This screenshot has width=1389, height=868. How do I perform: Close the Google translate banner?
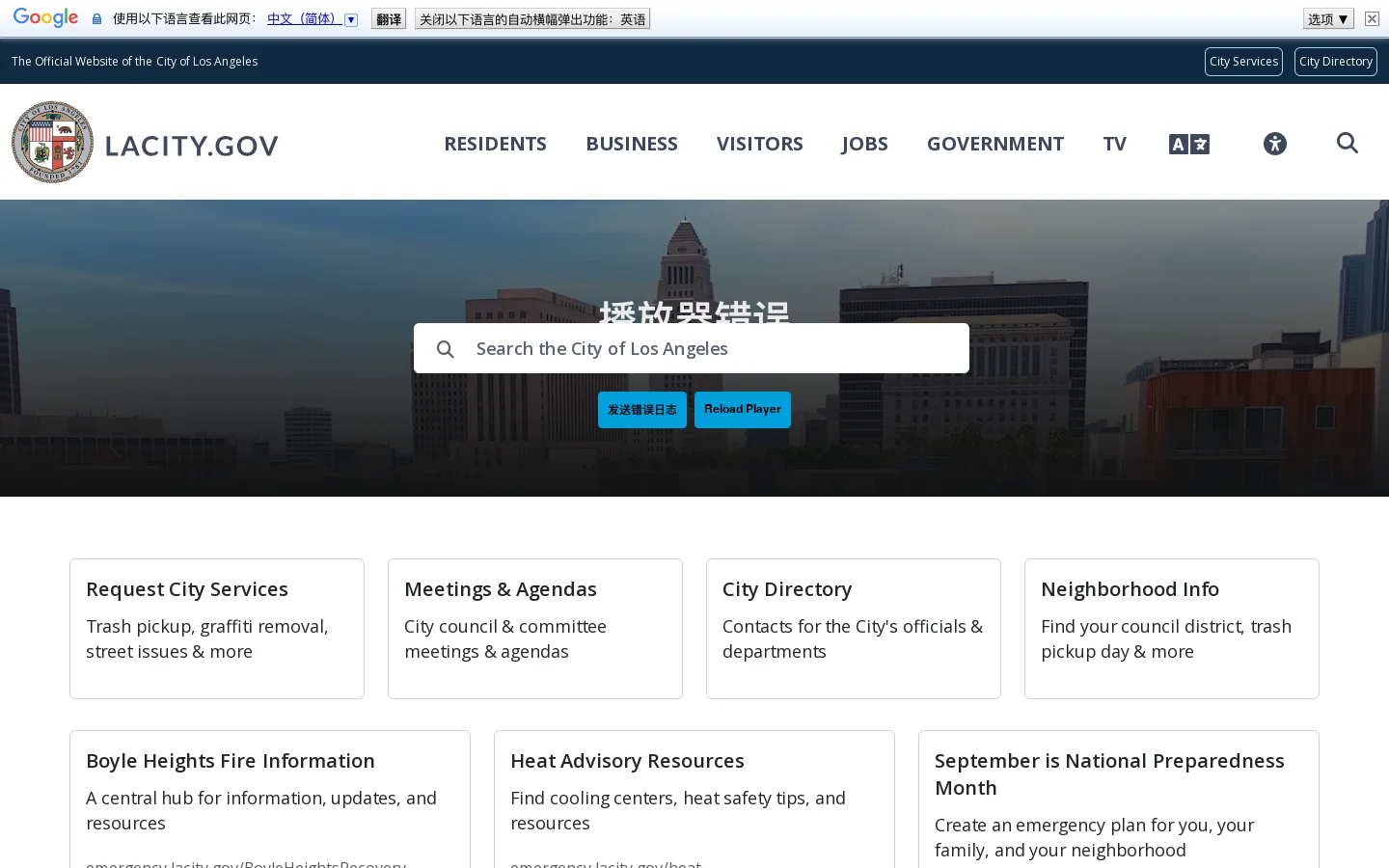[x=1372, y=18]
